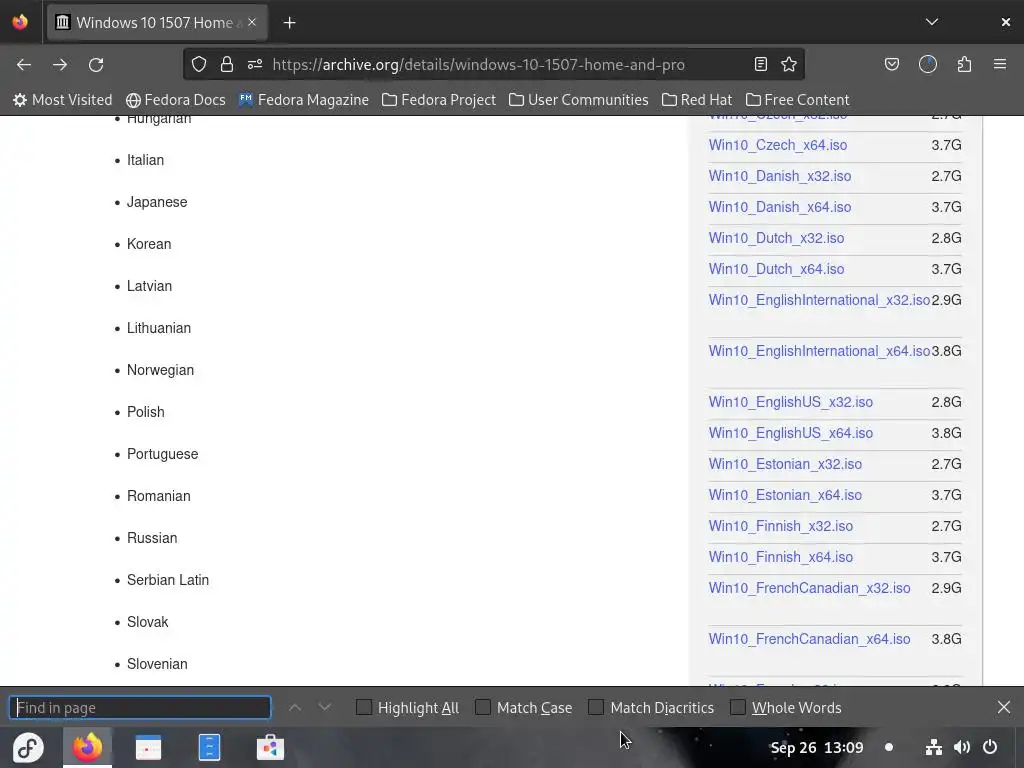Jump to next find match arrow

(325, 708)
